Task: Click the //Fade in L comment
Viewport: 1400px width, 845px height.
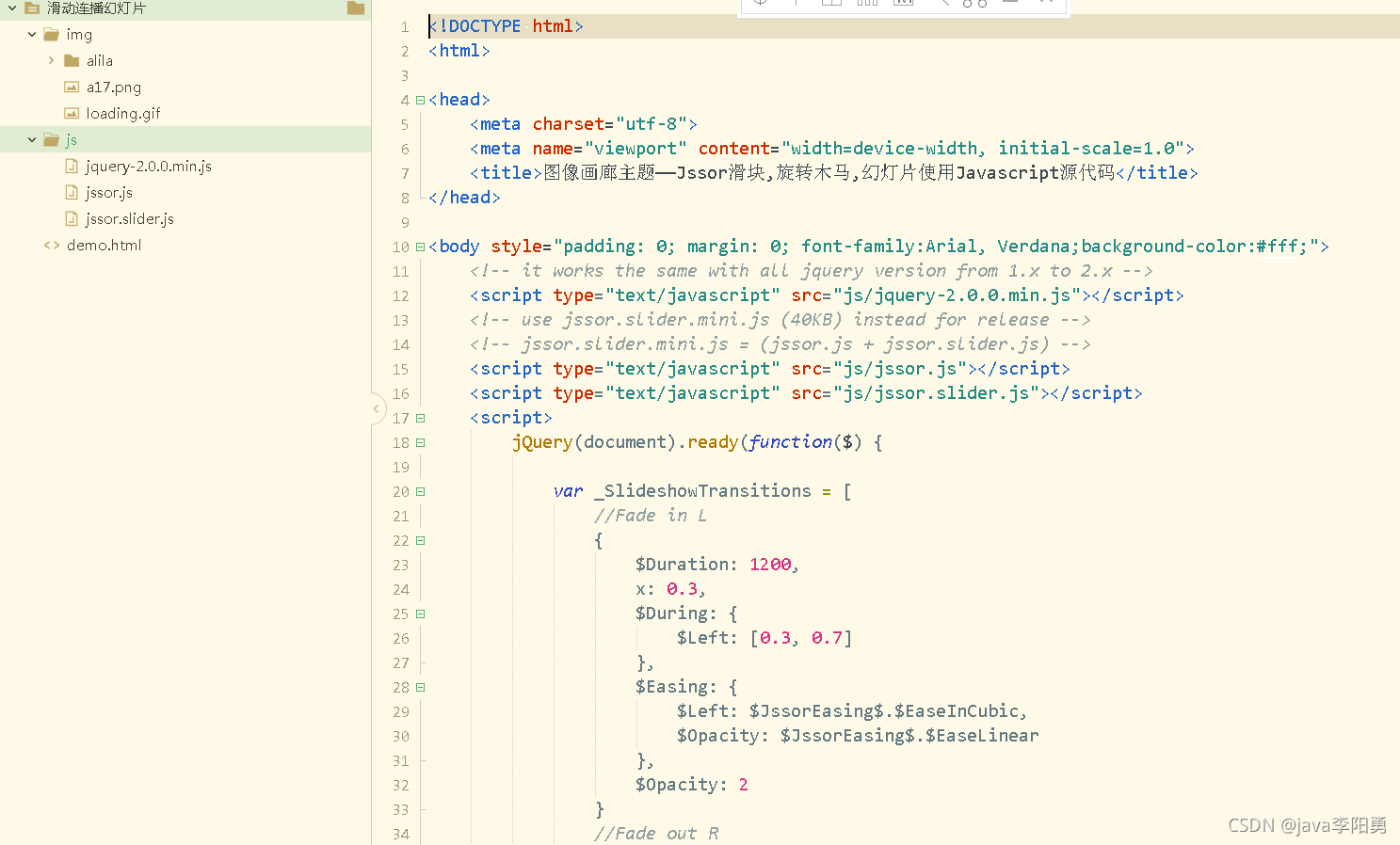Action: [x=651, y=516]
